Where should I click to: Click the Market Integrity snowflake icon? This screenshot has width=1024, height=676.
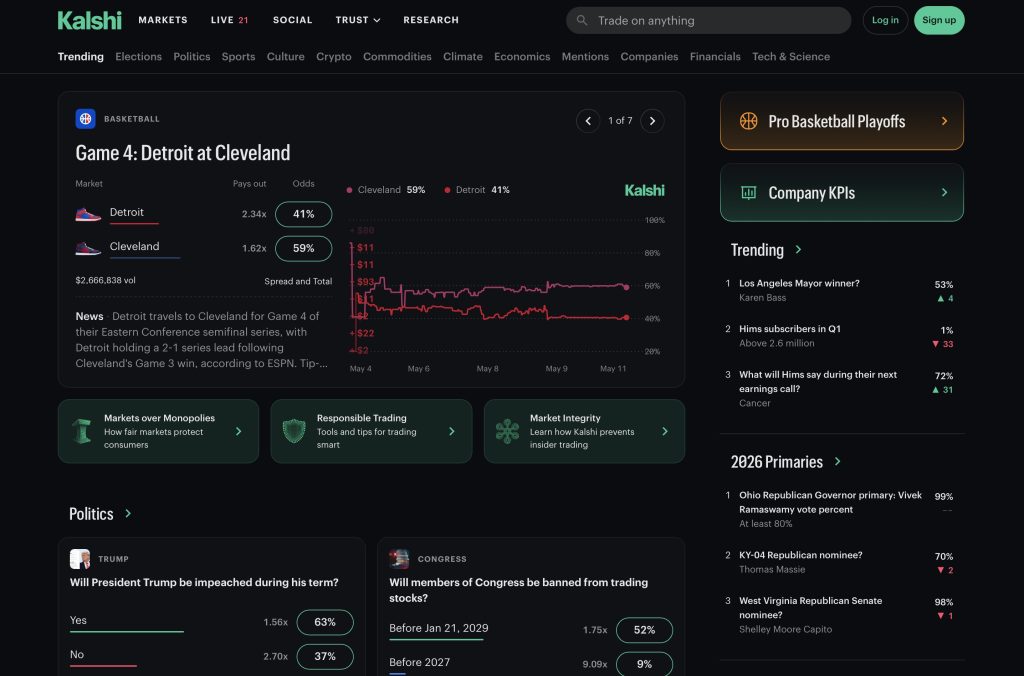click(x=507, y=431)
